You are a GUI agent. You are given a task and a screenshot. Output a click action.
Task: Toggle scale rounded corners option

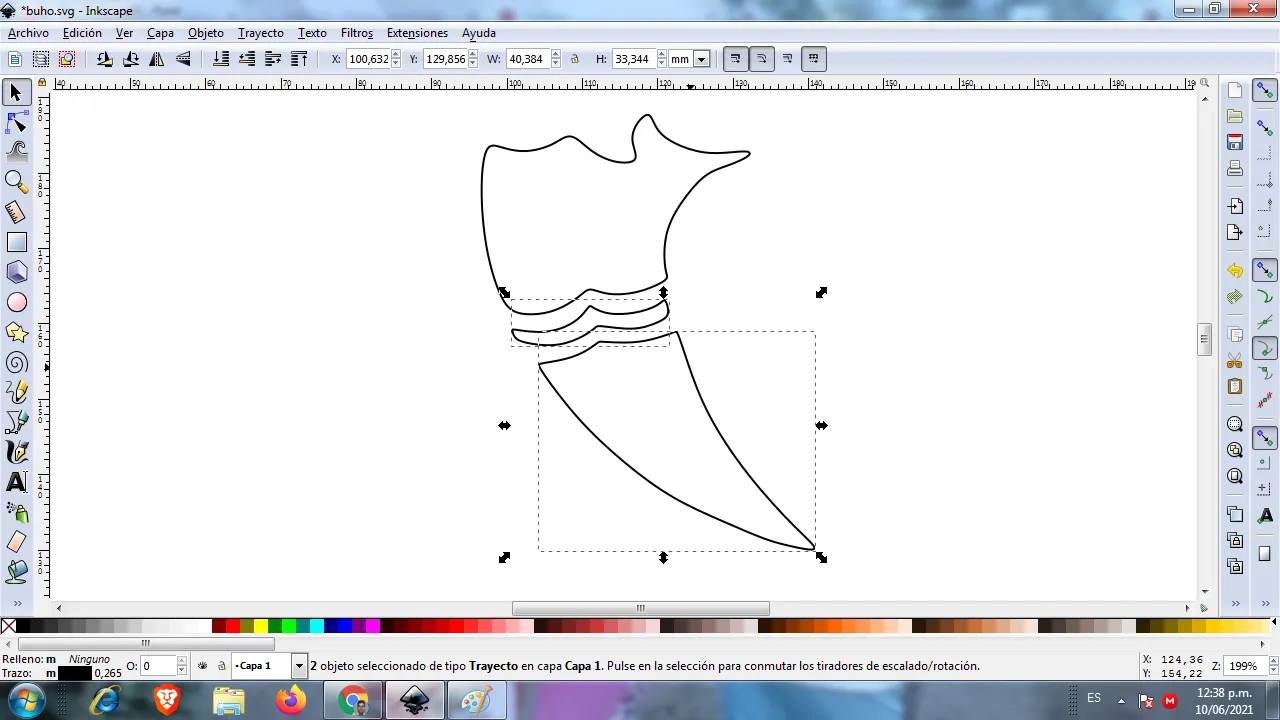(761, 59)
